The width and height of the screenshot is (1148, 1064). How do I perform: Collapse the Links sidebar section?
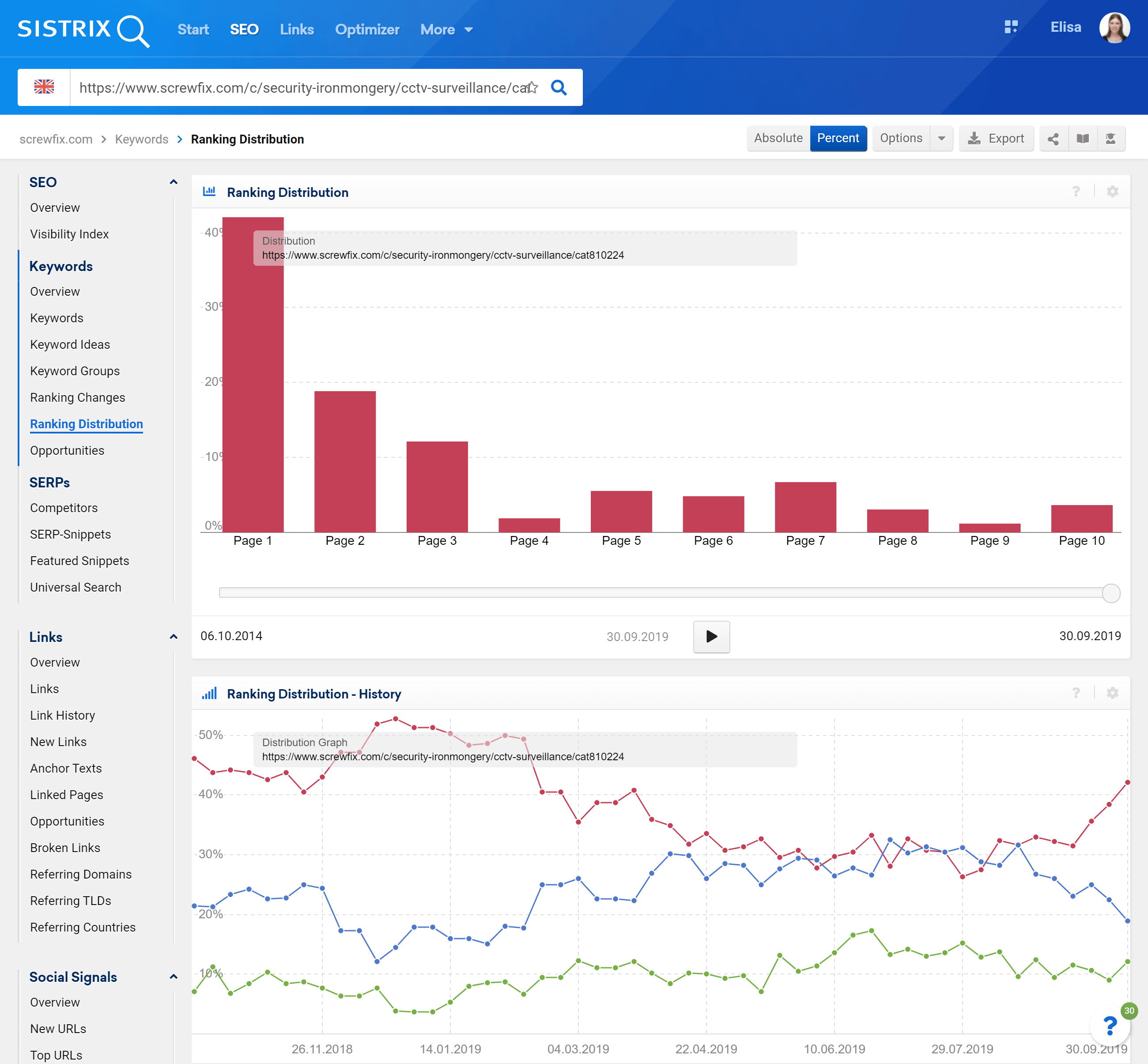pos(173,637)
